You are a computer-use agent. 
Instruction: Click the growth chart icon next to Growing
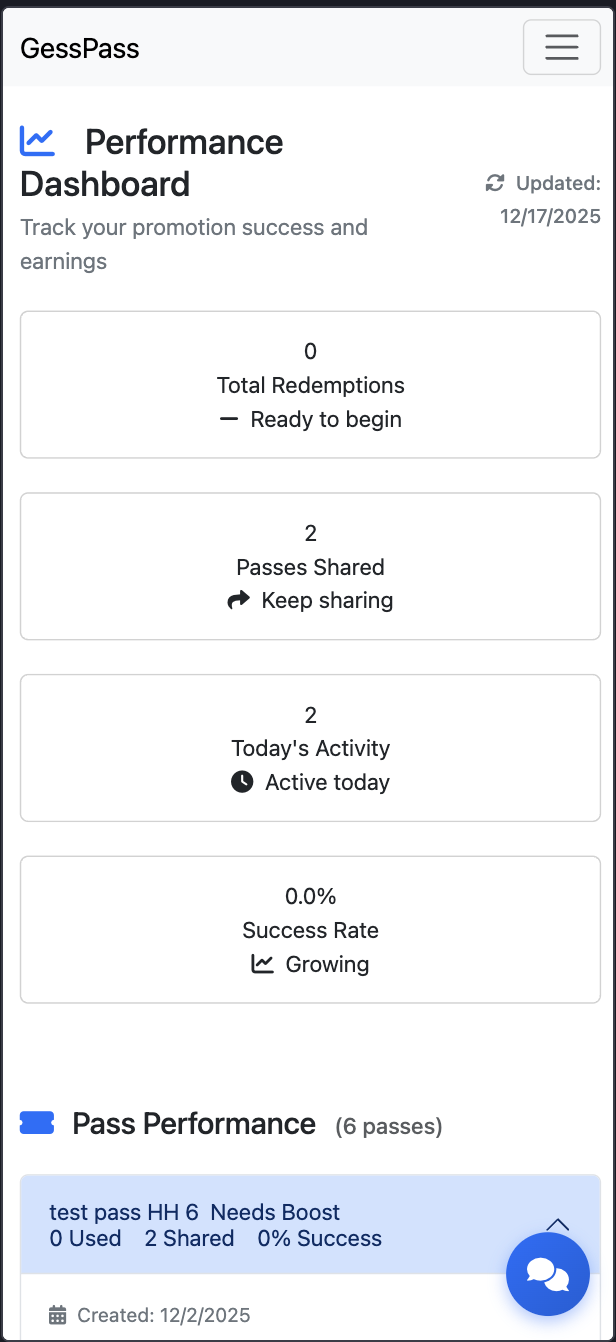pos(264,964)
